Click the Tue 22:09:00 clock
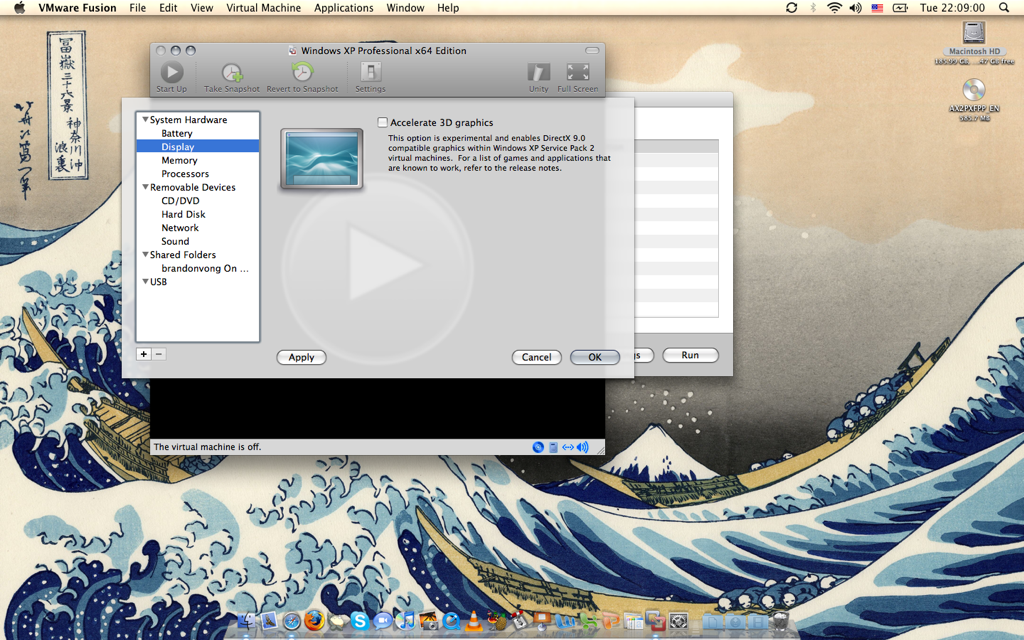The height and width of the screenshot is (640, 1024). 952,8
